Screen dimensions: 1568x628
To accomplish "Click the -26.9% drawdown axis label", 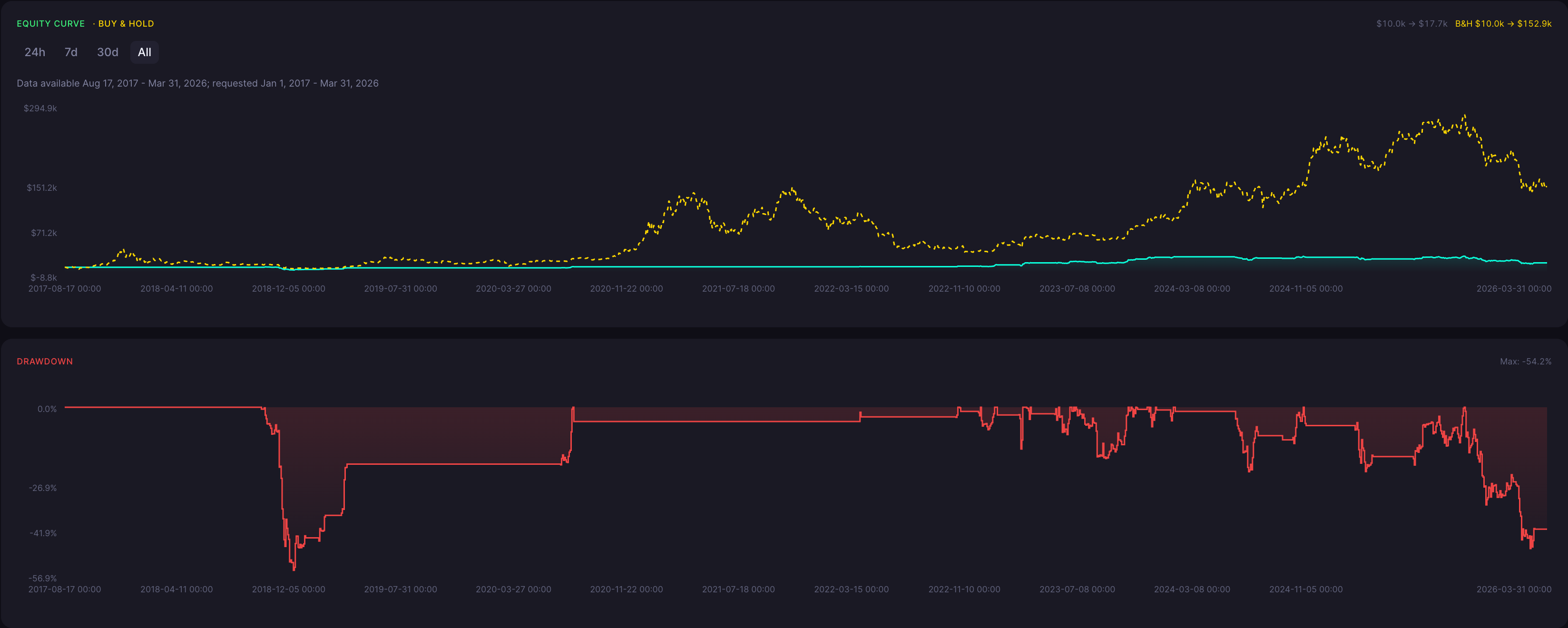I will [x=43, y=488].
